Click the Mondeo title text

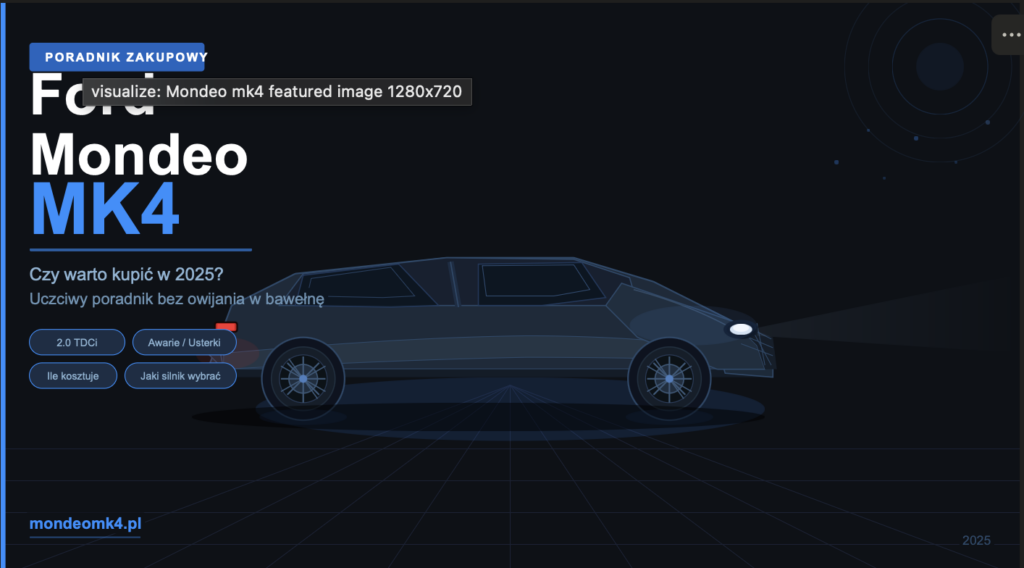point(139,155)
